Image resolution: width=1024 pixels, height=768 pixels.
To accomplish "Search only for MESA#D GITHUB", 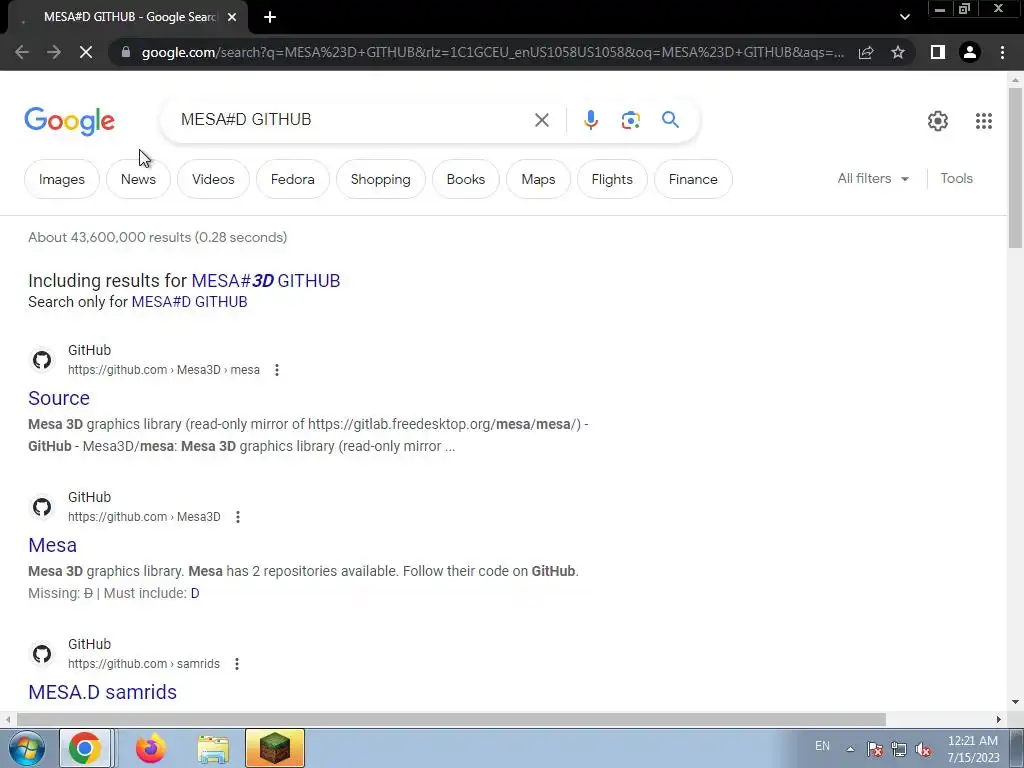I will pyautogui.click(x=189, y=302).
